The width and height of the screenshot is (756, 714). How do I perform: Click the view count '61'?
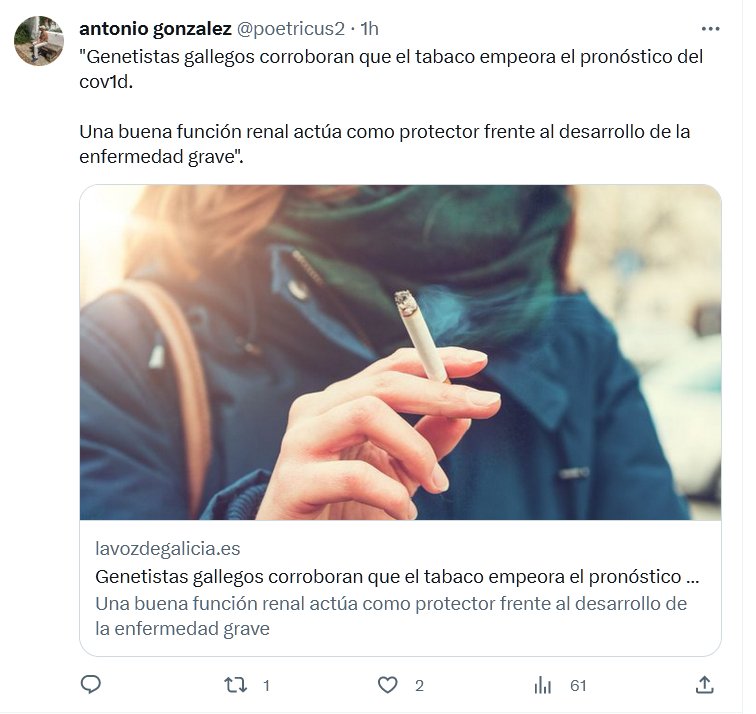pos(578,686)
